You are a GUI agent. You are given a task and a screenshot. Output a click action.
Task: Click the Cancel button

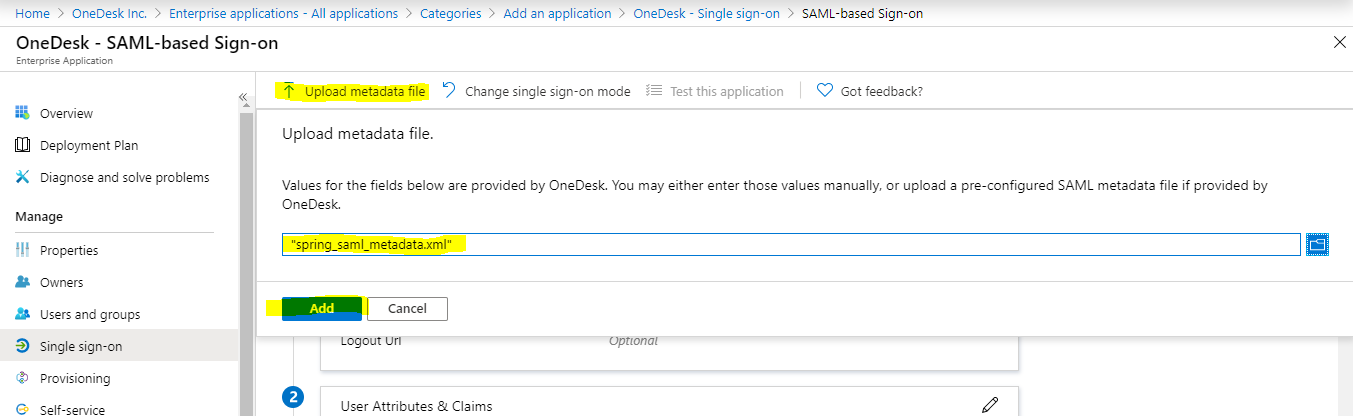point(407,308)
